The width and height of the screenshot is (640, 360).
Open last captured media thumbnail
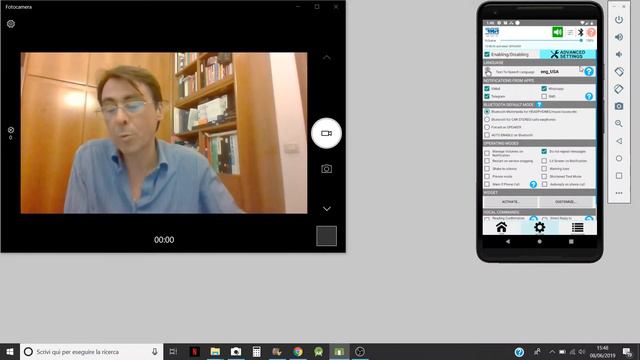[x=327, y=236]
